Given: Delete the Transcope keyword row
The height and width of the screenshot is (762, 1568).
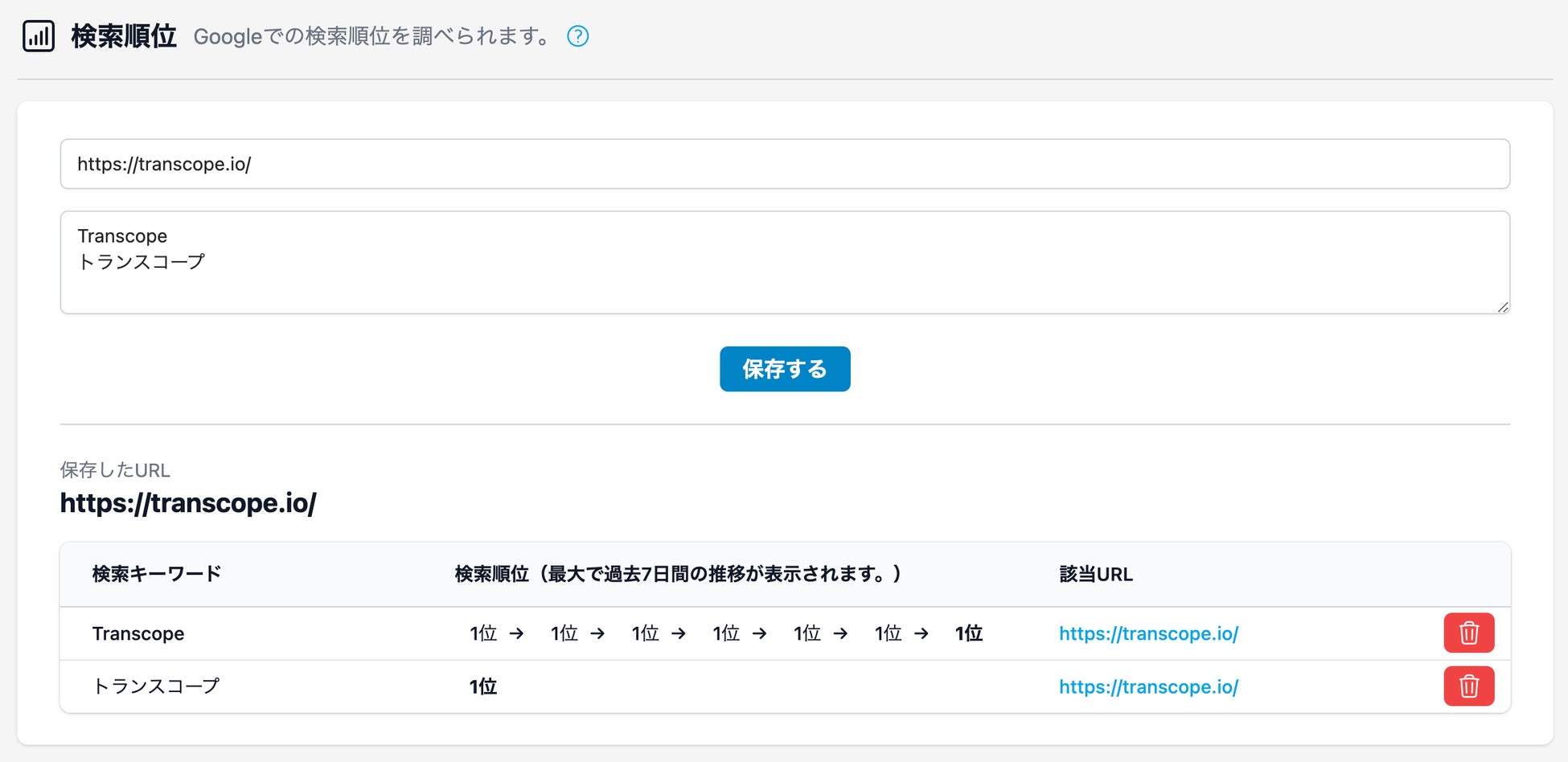Looking at the screenshot, I should click(1468, 633).
